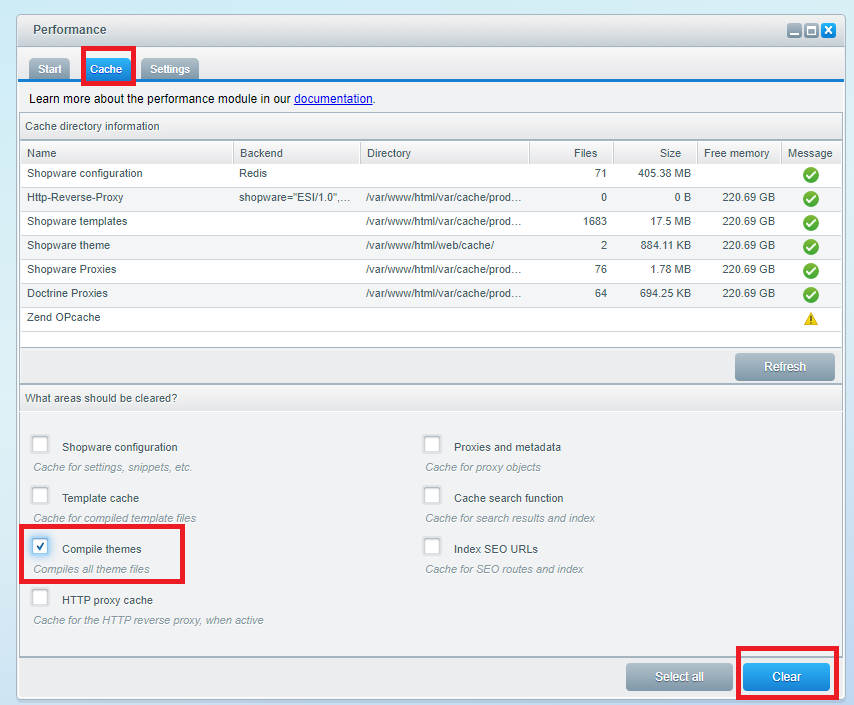Viewport: 854px width, 705px height.
Task: Click the yellow warning icon for Zend OPcache
Action: point(810,319)
